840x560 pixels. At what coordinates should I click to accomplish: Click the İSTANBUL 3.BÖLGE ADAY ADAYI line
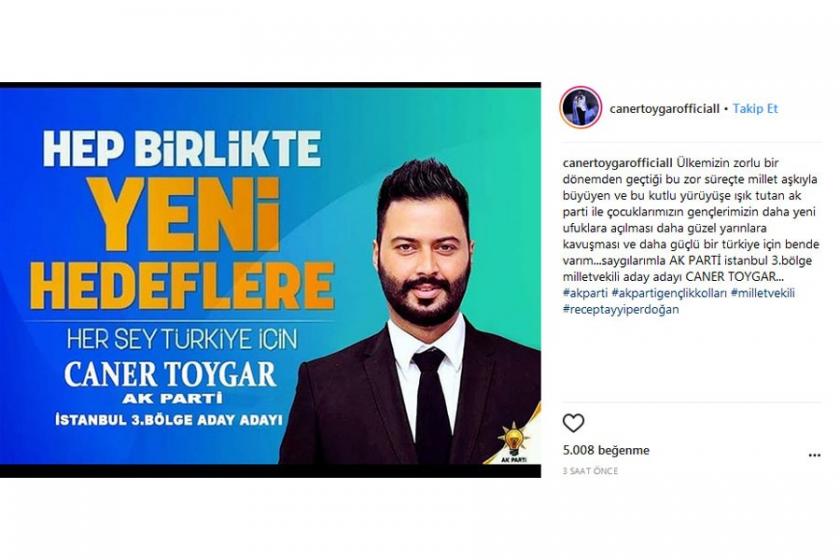click(169, 420)
